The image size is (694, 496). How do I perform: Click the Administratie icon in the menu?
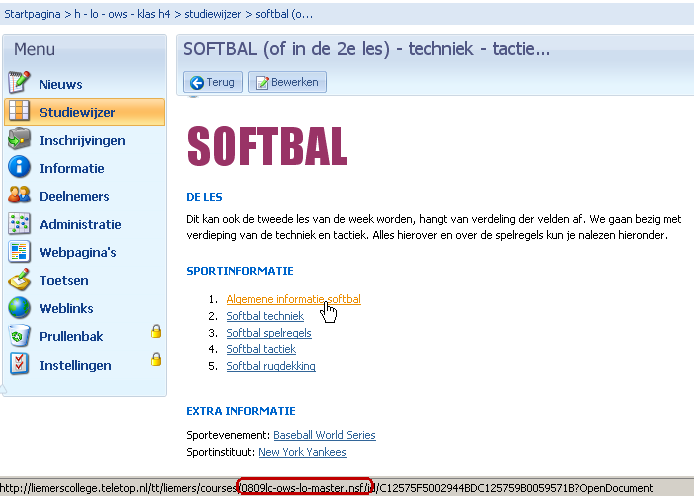pos(19,223)
